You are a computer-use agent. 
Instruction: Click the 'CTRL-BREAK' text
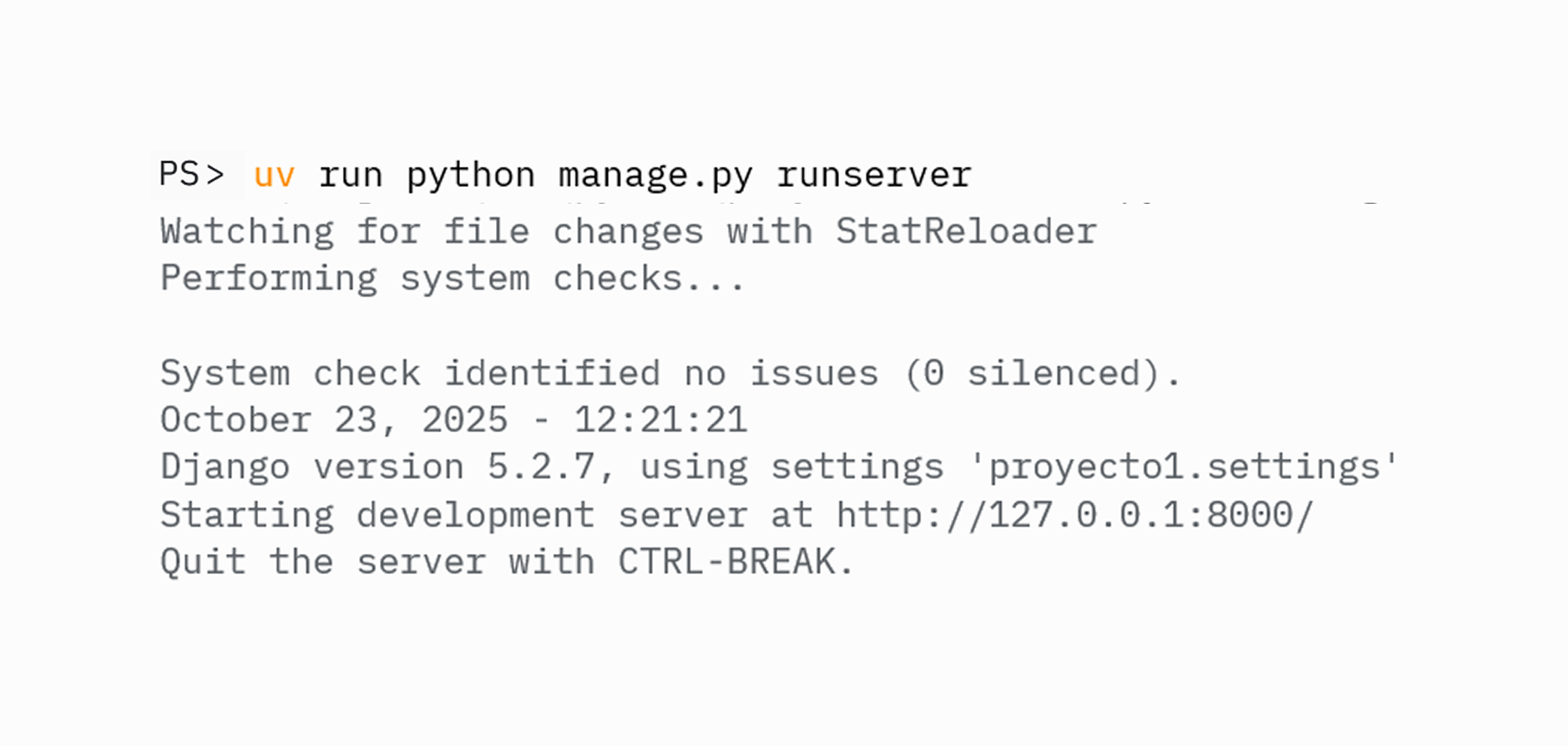tap(726, 562)
